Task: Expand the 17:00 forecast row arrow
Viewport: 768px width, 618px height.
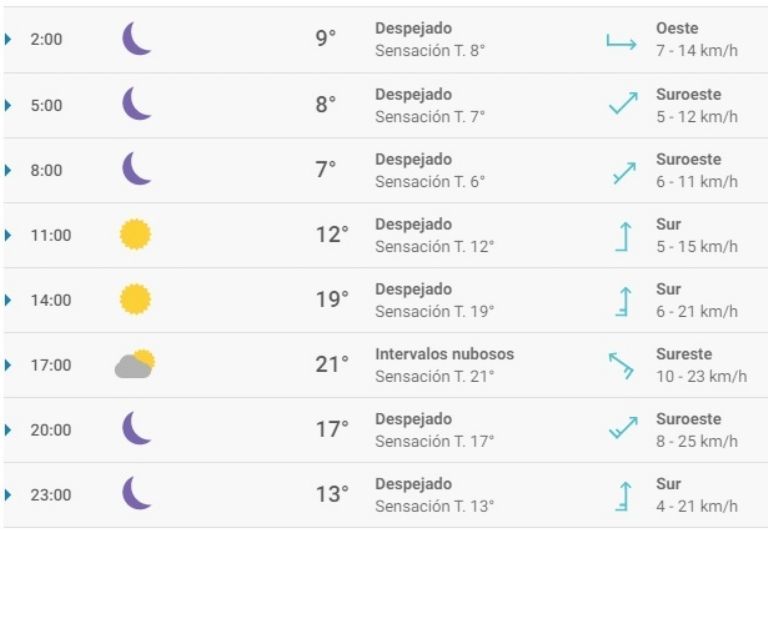Action: (x=9, y=365)
